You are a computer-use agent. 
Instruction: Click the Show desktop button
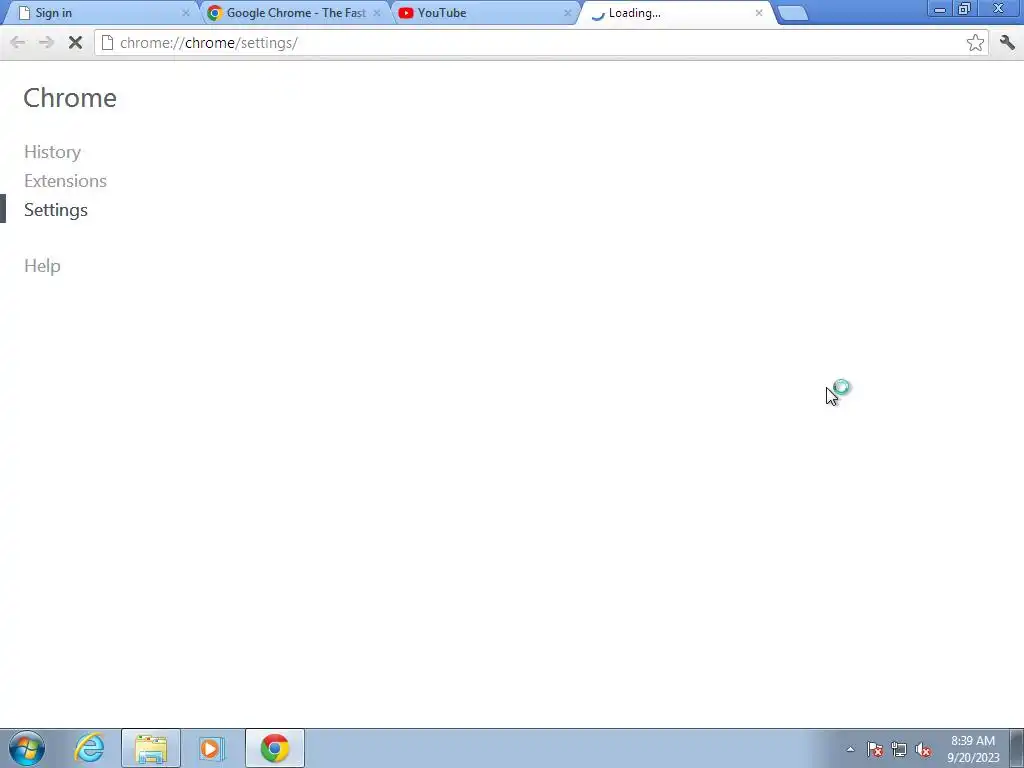click(x=1017, y=748)
